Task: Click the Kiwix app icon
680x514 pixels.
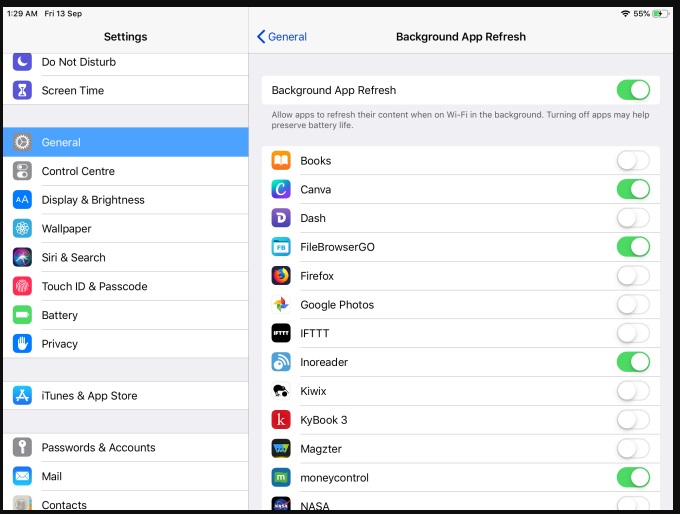Action: click(281, 391)
